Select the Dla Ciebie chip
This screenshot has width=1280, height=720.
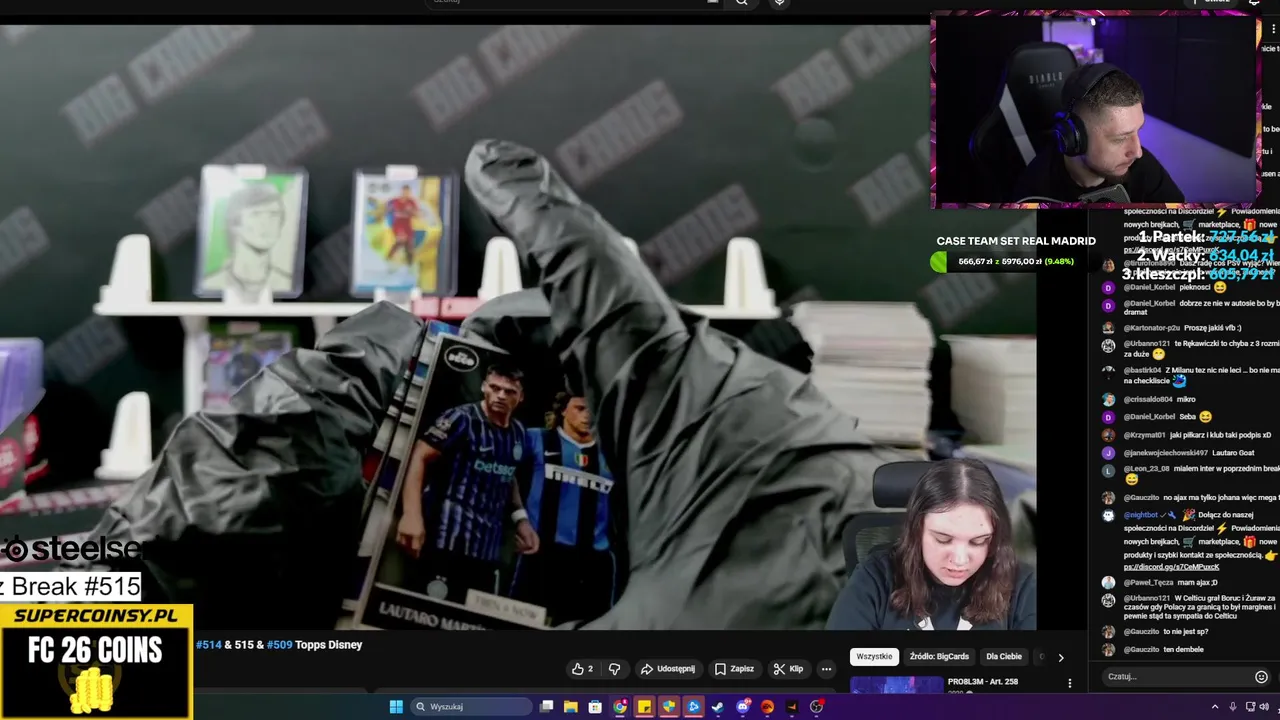click(x=1004, y=657)
